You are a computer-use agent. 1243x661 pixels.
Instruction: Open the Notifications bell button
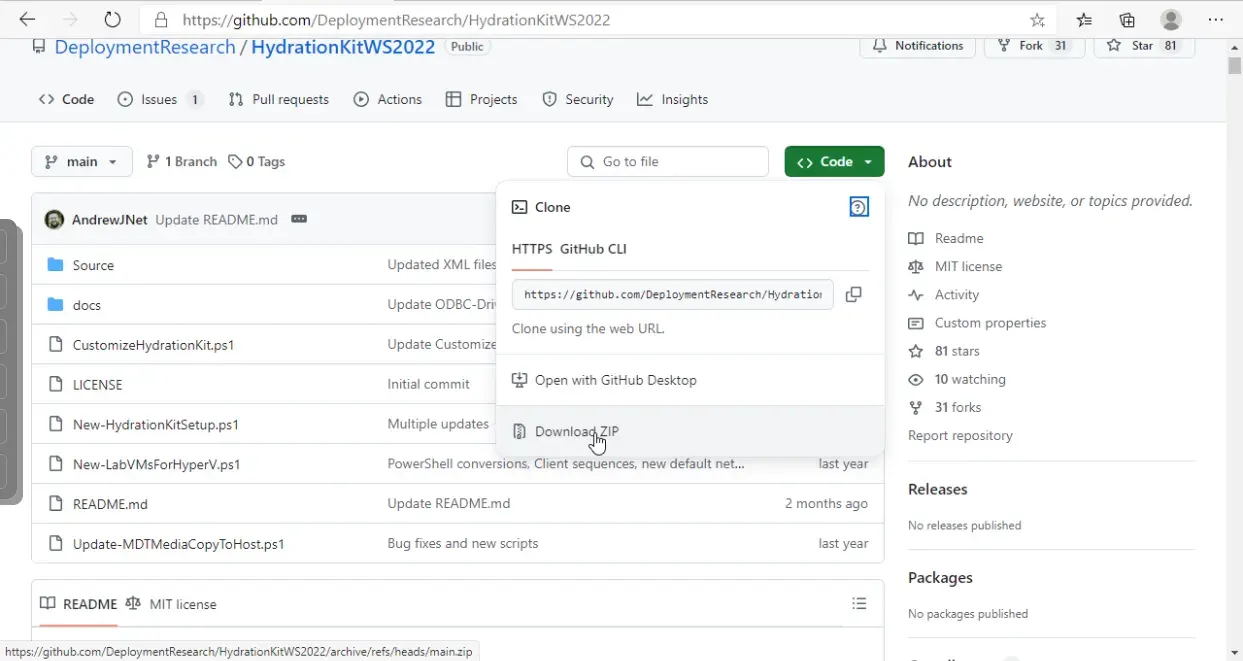[x=917, y=46]
